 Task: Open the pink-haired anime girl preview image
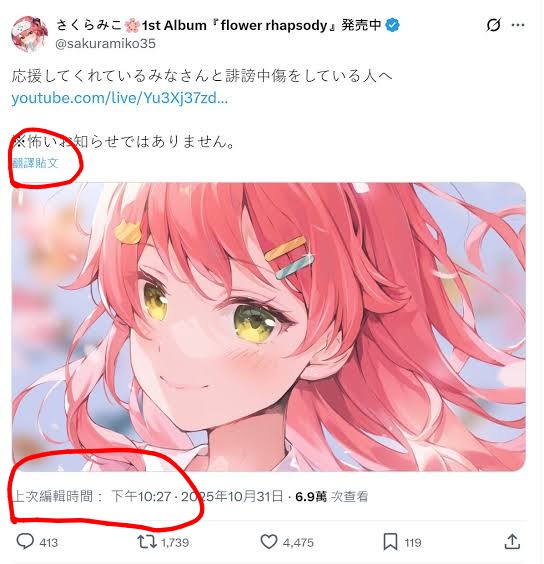point(269,327)
